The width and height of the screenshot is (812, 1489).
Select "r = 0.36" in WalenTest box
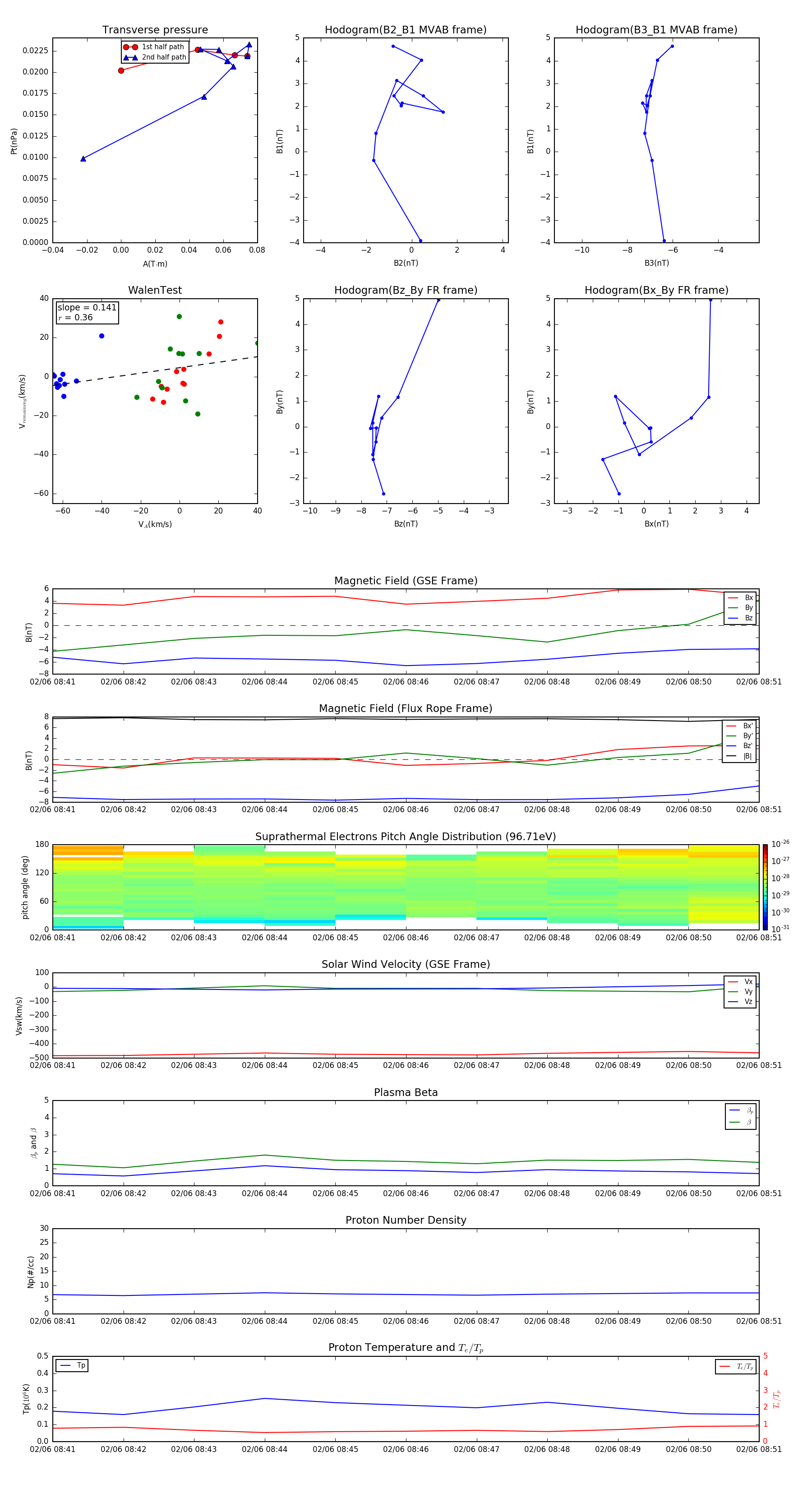(x=75, y=317)
